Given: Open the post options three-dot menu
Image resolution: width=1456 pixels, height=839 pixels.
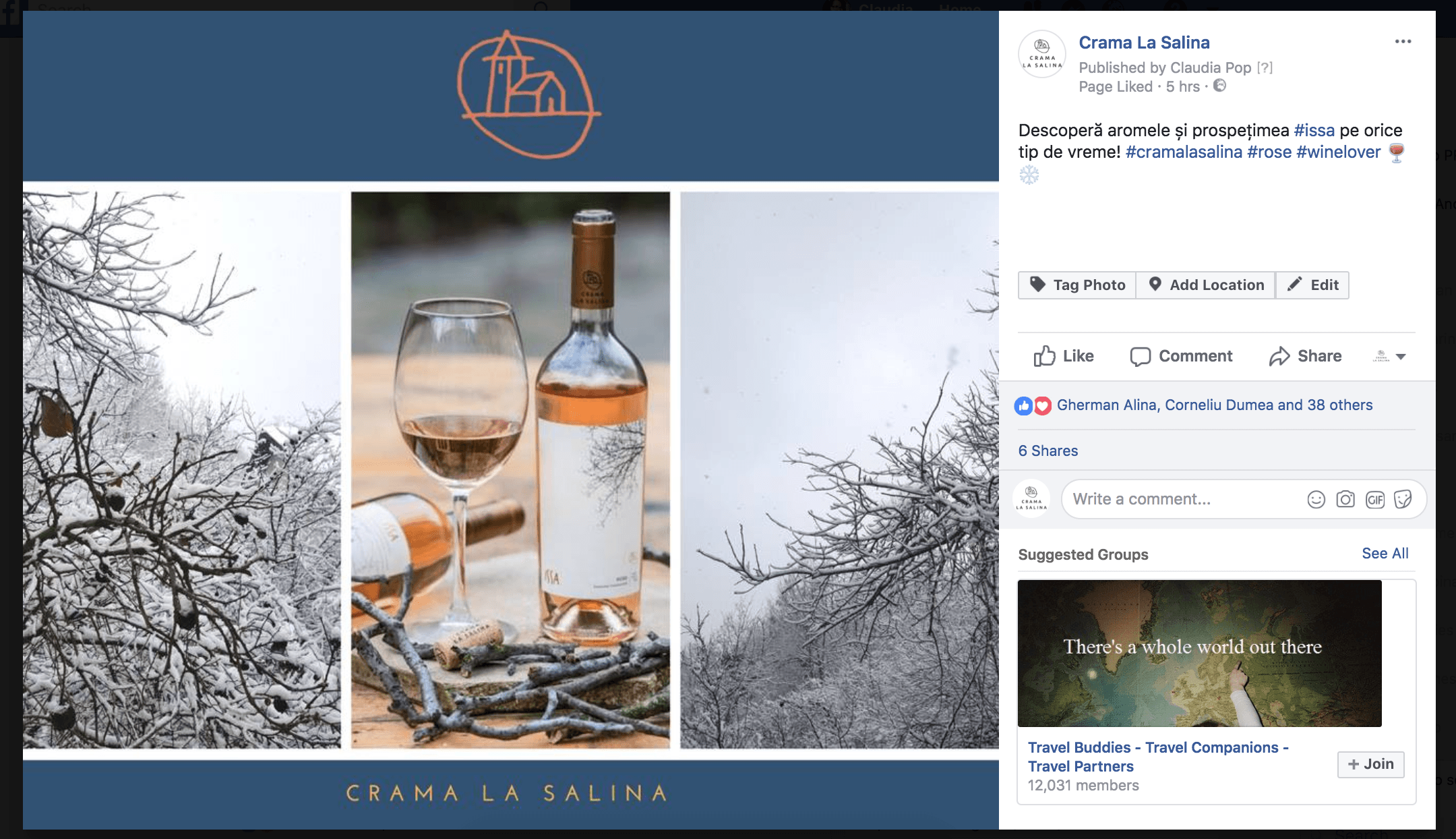Looking at the screenshot, I should 1403,42.
